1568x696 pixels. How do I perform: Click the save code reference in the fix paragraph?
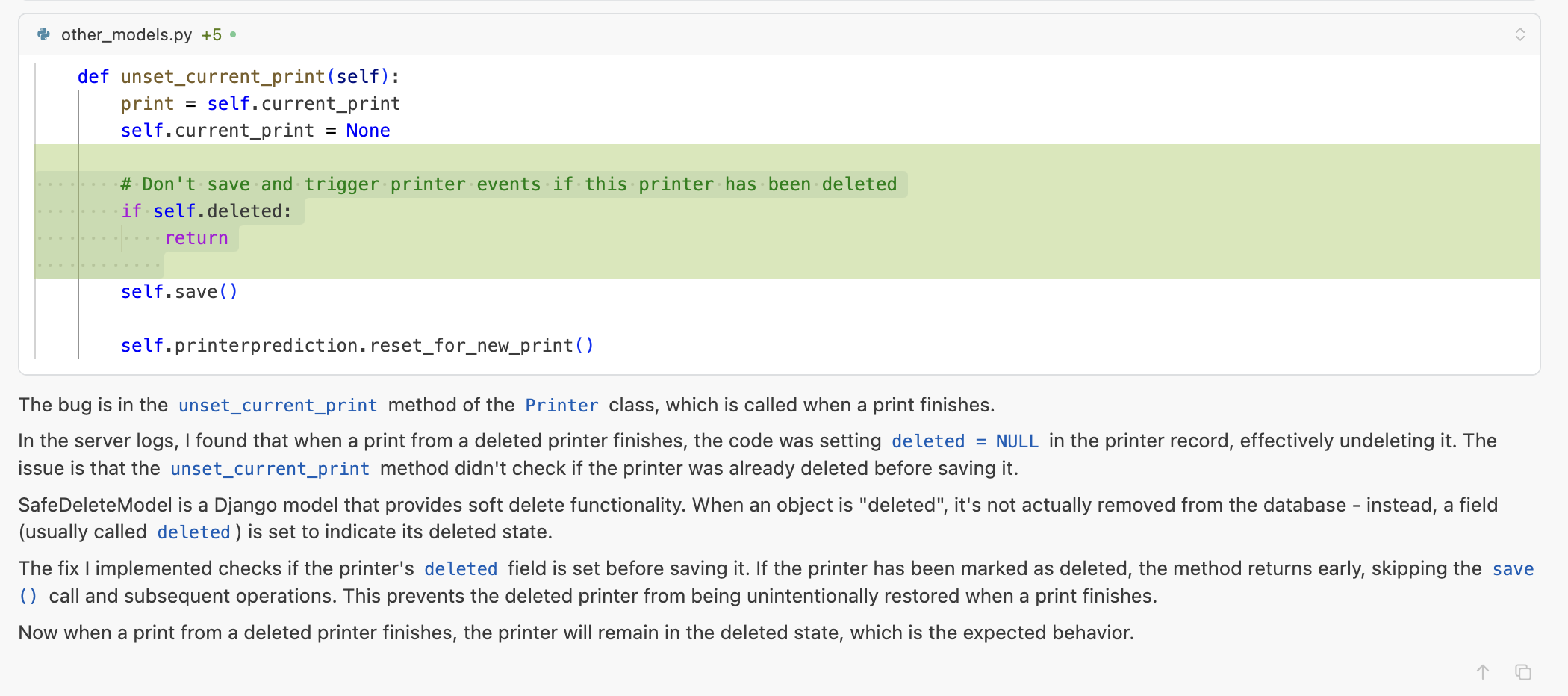point(1513,569)
